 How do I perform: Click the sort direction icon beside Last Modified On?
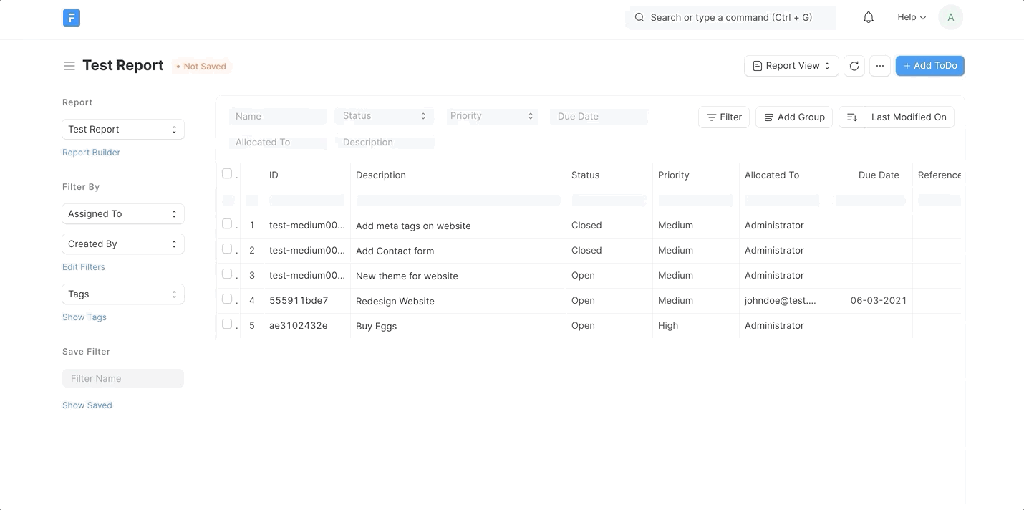pyautogui.click(x=852, y=117)
